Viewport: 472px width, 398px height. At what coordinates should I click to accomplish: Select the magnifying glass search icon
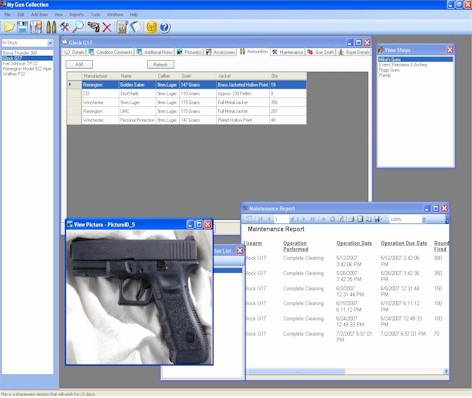click(78, 27)
